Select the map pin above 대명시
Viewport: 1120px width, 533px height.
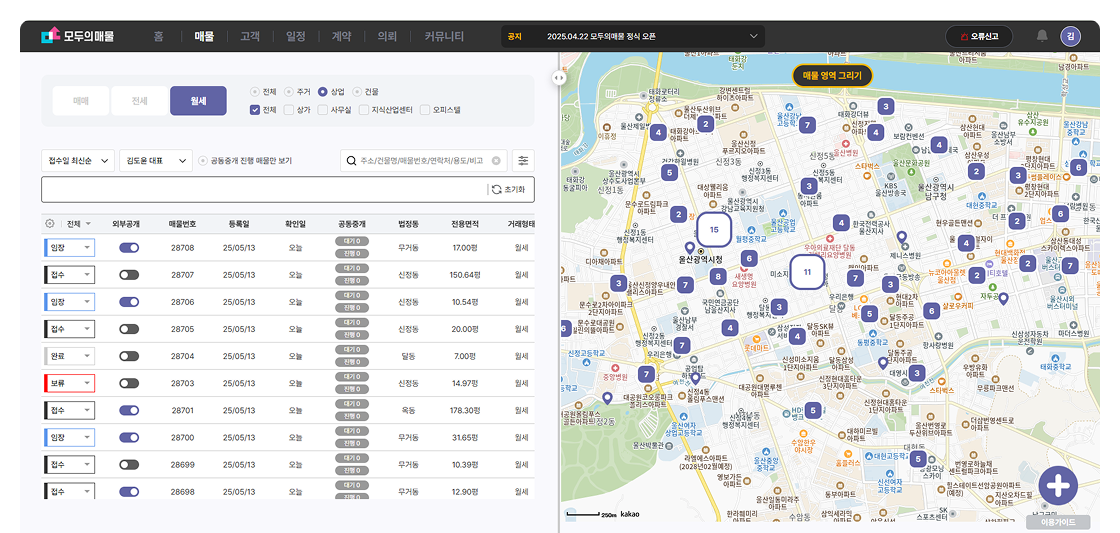pos(884,364)
